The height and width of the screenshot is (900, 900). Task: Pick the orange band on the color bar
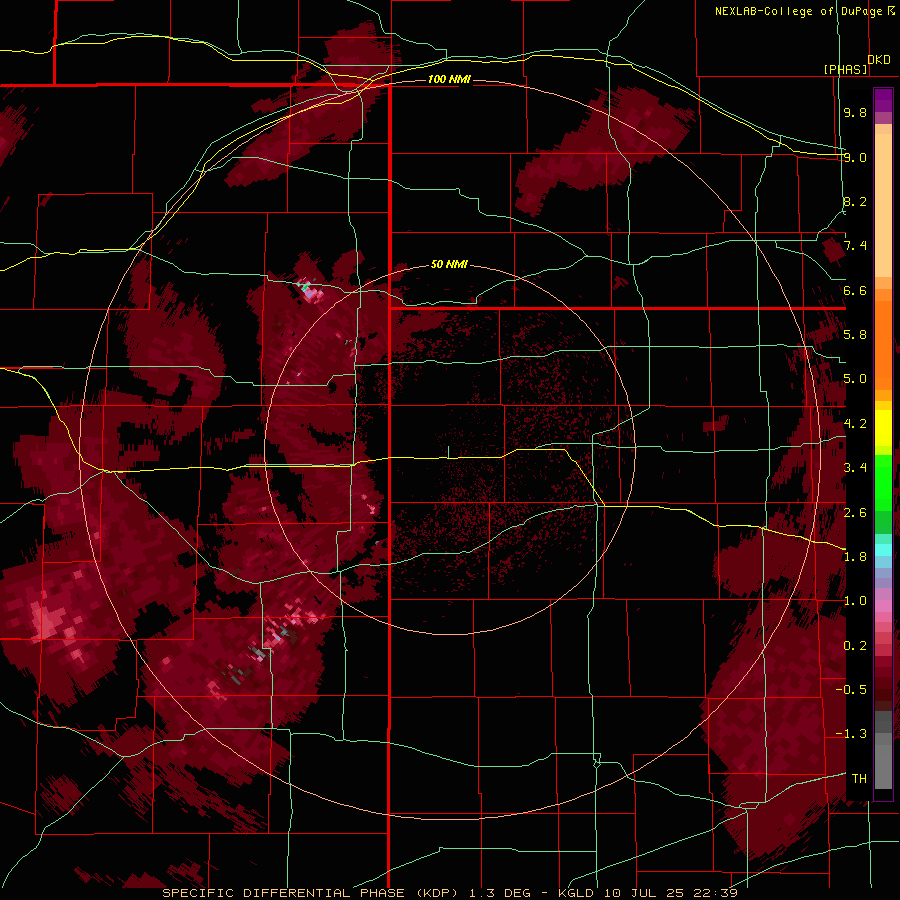click(x=883, y=344)
